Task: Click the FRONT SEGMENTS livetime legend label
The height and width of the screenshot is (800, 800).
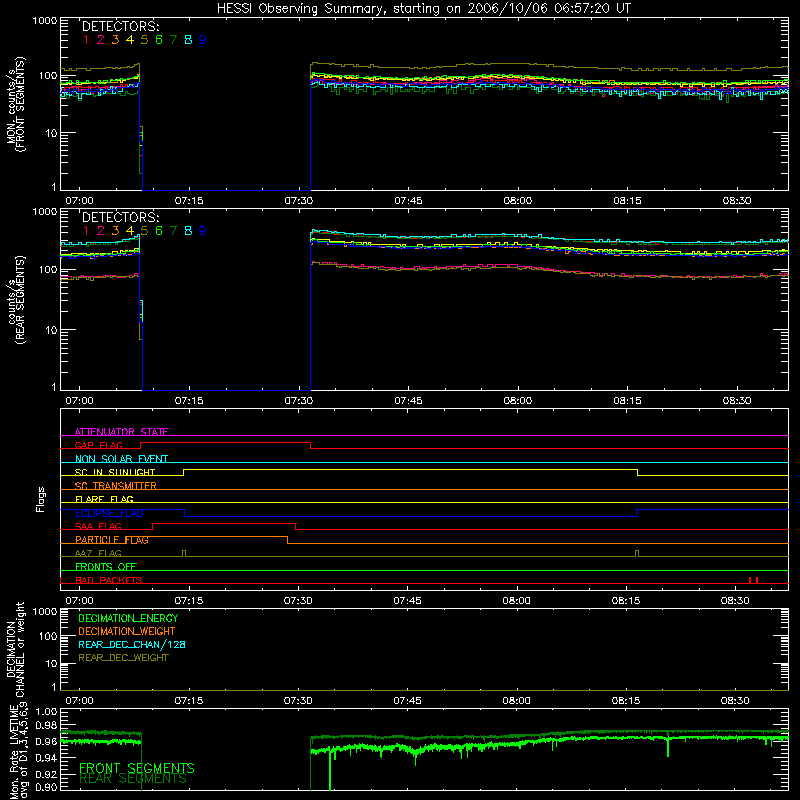Action: point(137,768)
